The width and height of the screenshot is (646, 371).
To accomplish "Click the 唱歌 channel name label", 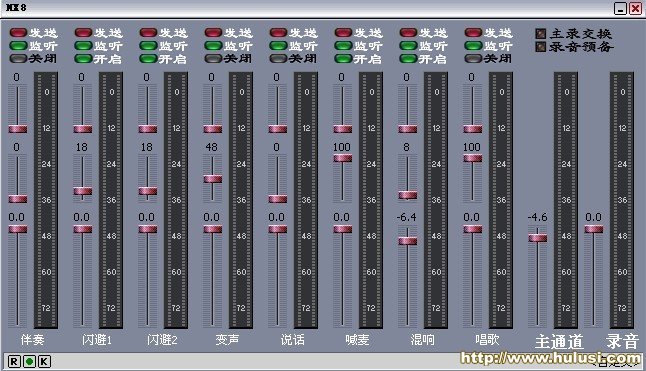I will pyautogui.click(x=487, y=340).
